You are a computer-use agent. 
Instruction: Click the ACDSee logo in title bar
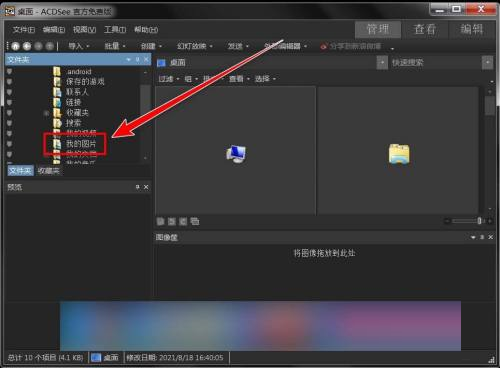[10, 11]
